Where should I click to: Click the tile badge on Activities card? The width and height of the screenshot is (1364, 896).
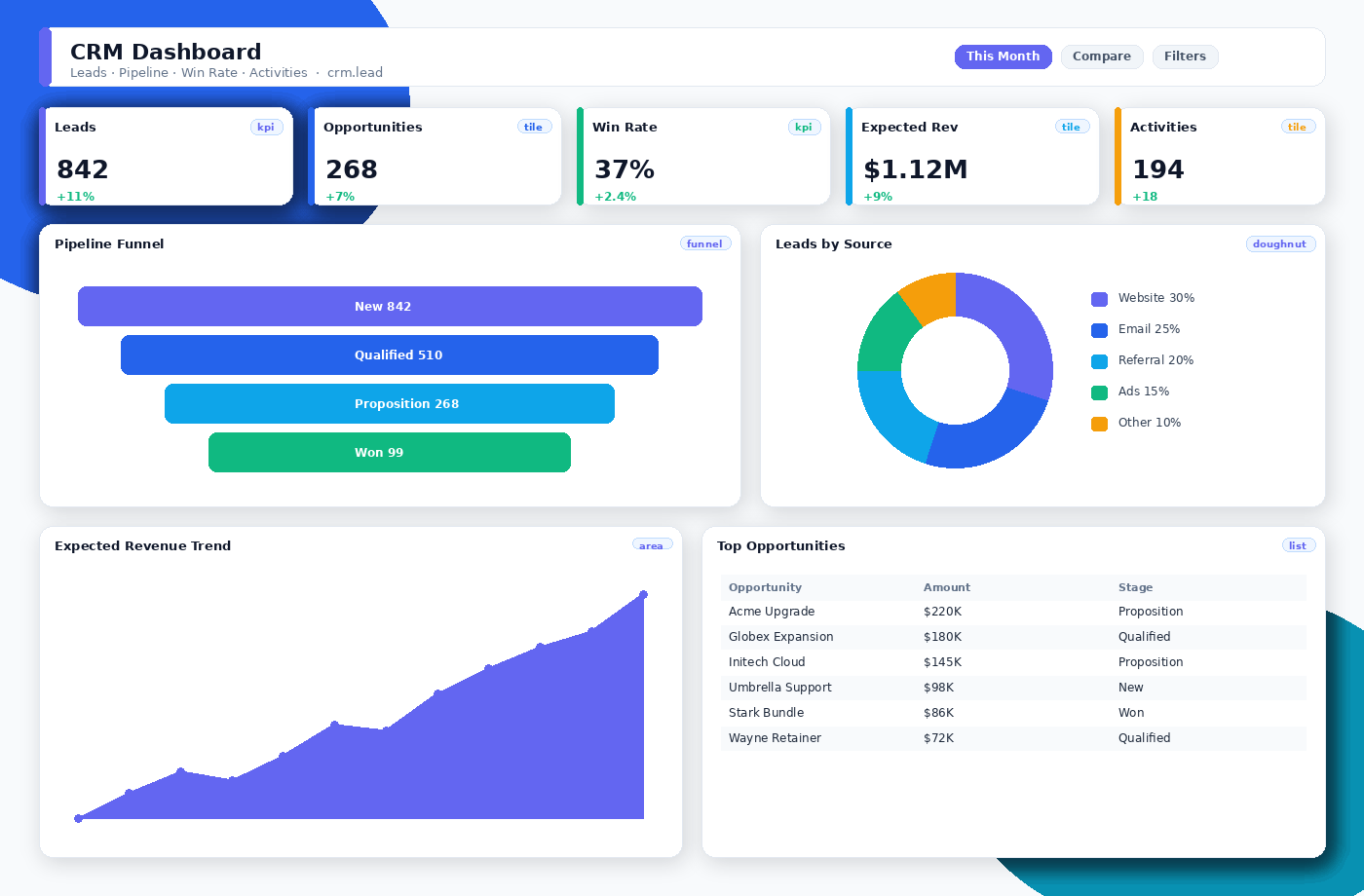[1298, 127]
